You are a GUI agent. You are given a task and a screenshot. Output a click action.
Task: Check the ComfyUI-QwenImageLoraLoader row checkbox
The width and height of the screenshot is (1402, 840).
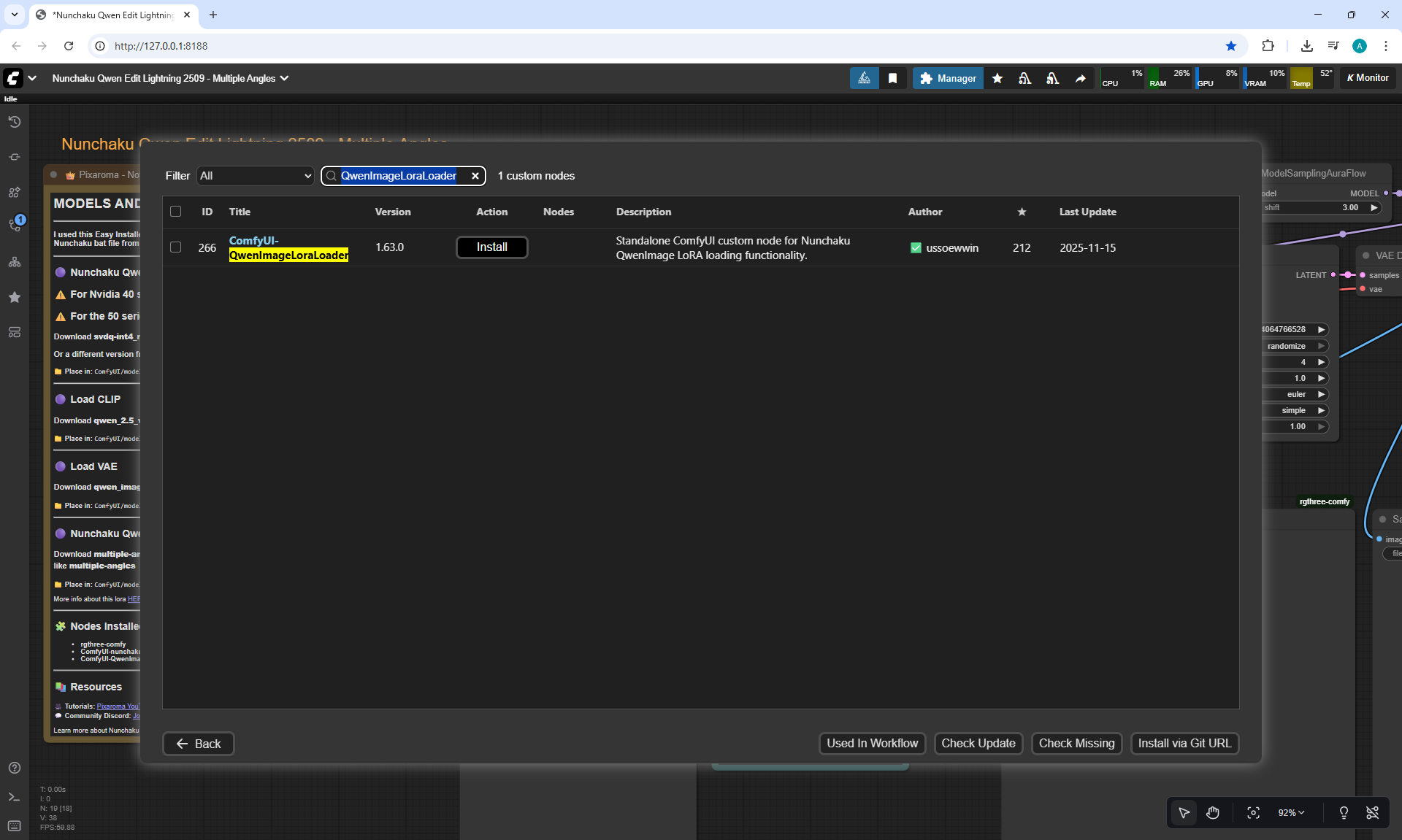click(x=175, y=247)
